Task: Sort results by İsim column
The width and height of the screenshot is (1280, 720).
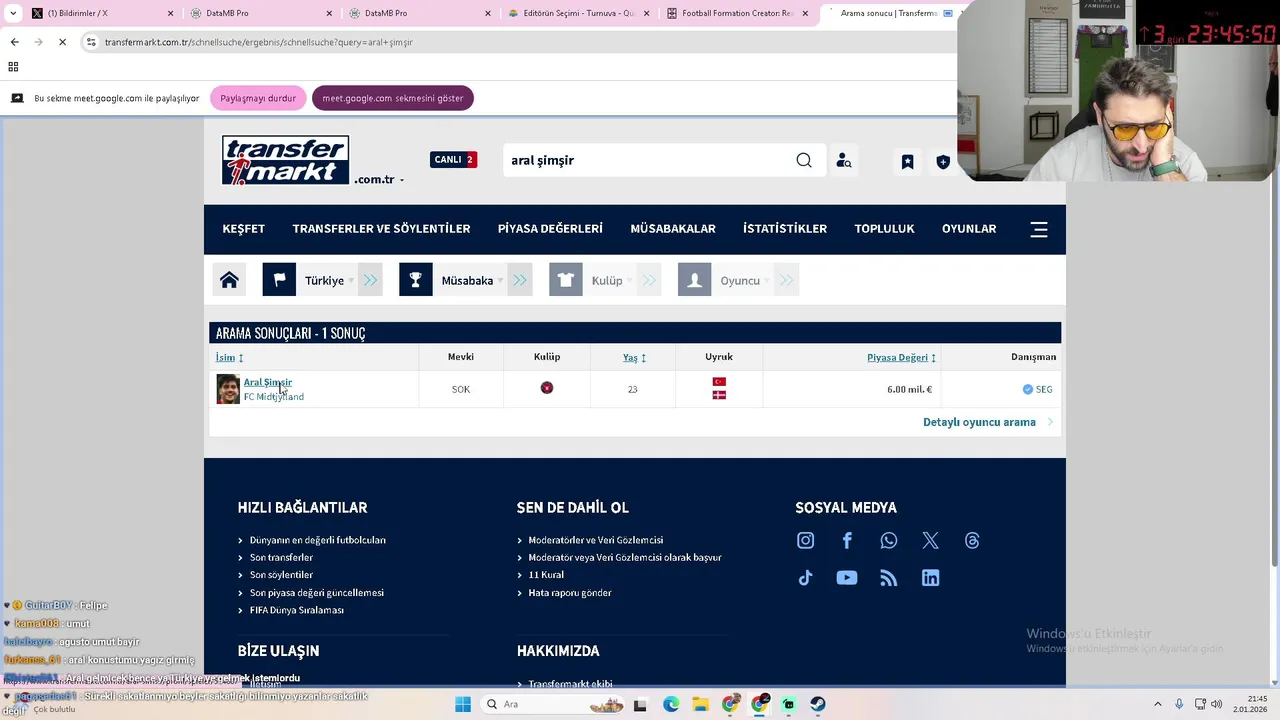Action: 229,357
